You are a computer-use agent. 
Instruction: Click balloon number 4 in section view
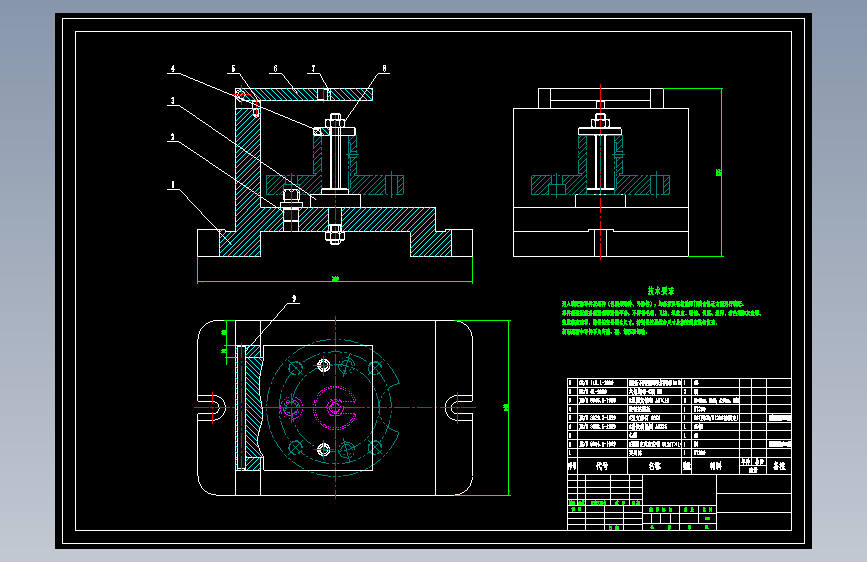tap(173, 69)
